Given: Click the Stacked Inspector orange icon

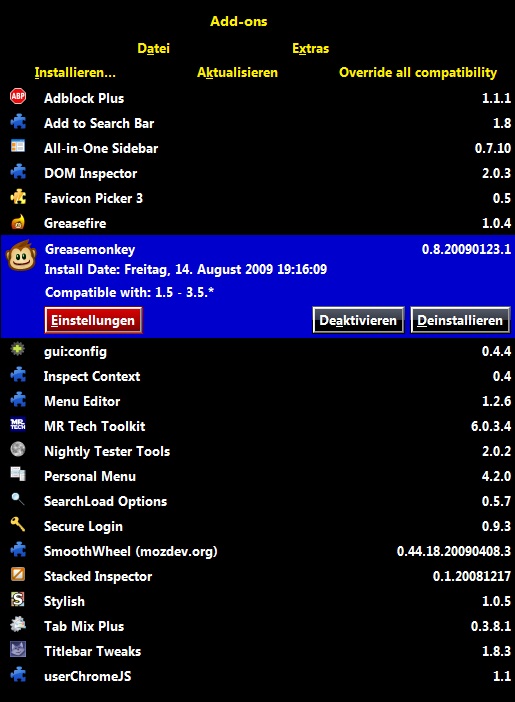Looking at the screenshot, I should click(18, 574).
